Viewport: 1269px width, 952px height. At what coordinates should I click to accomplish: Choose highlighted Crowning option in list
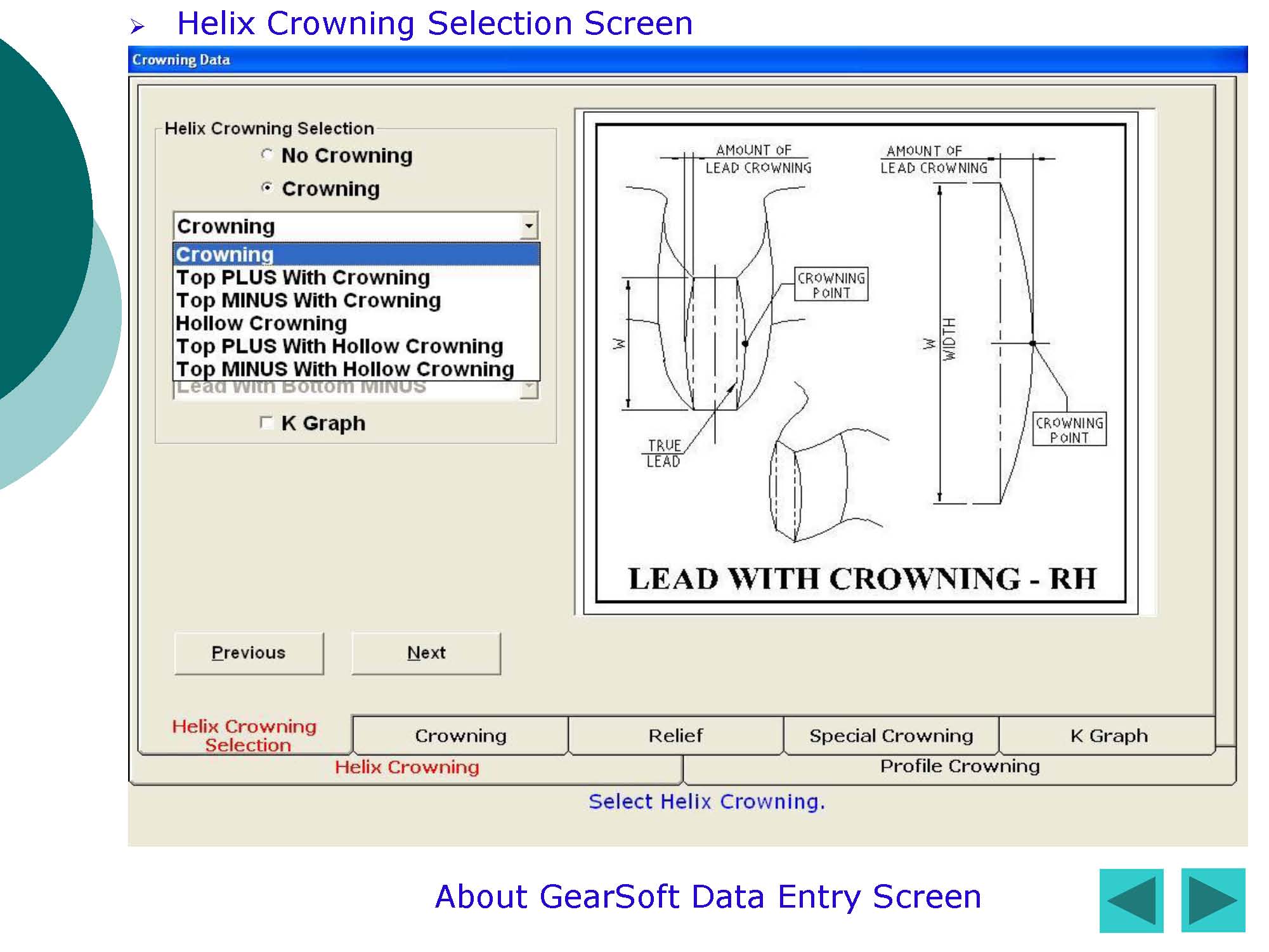[x=356, y=254]
